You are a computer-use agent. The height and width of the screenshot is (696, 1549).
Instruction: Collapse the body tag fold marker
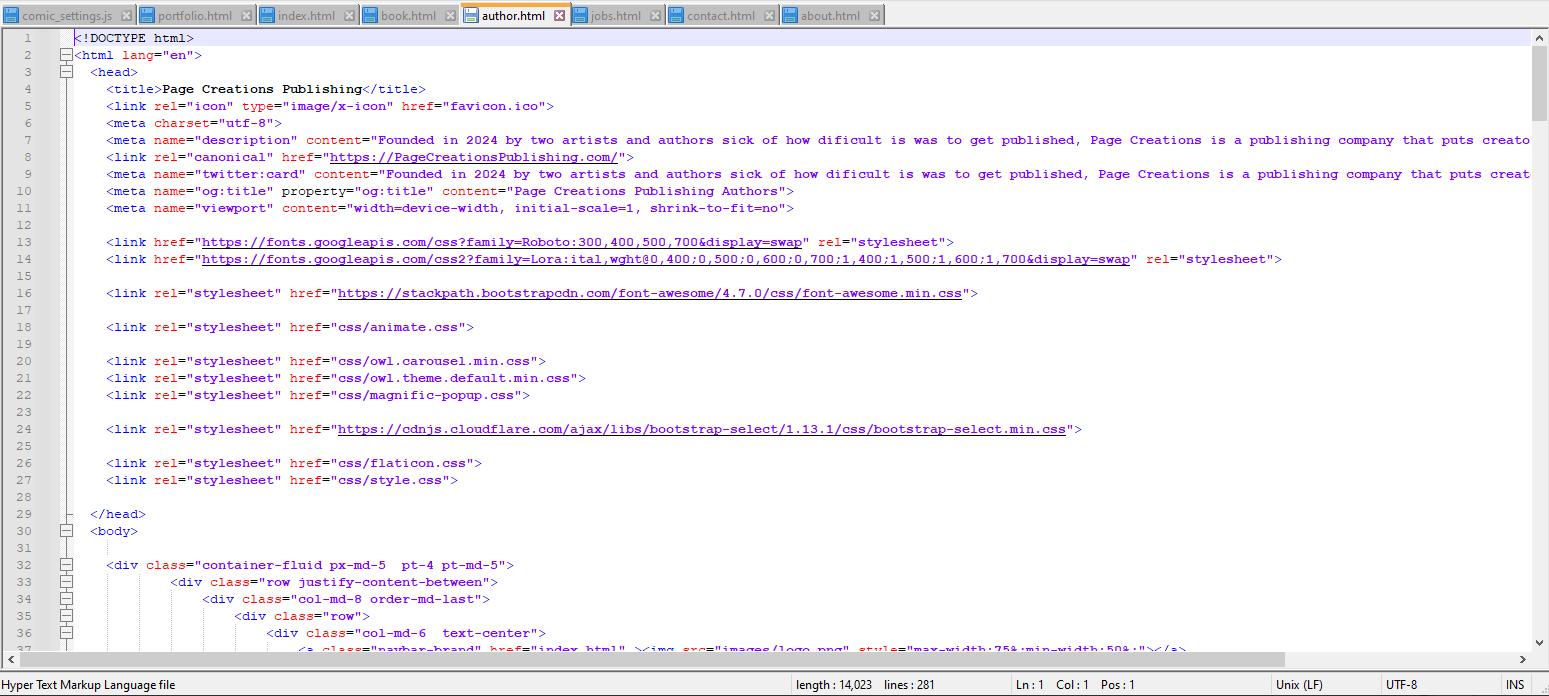(66, 531)
